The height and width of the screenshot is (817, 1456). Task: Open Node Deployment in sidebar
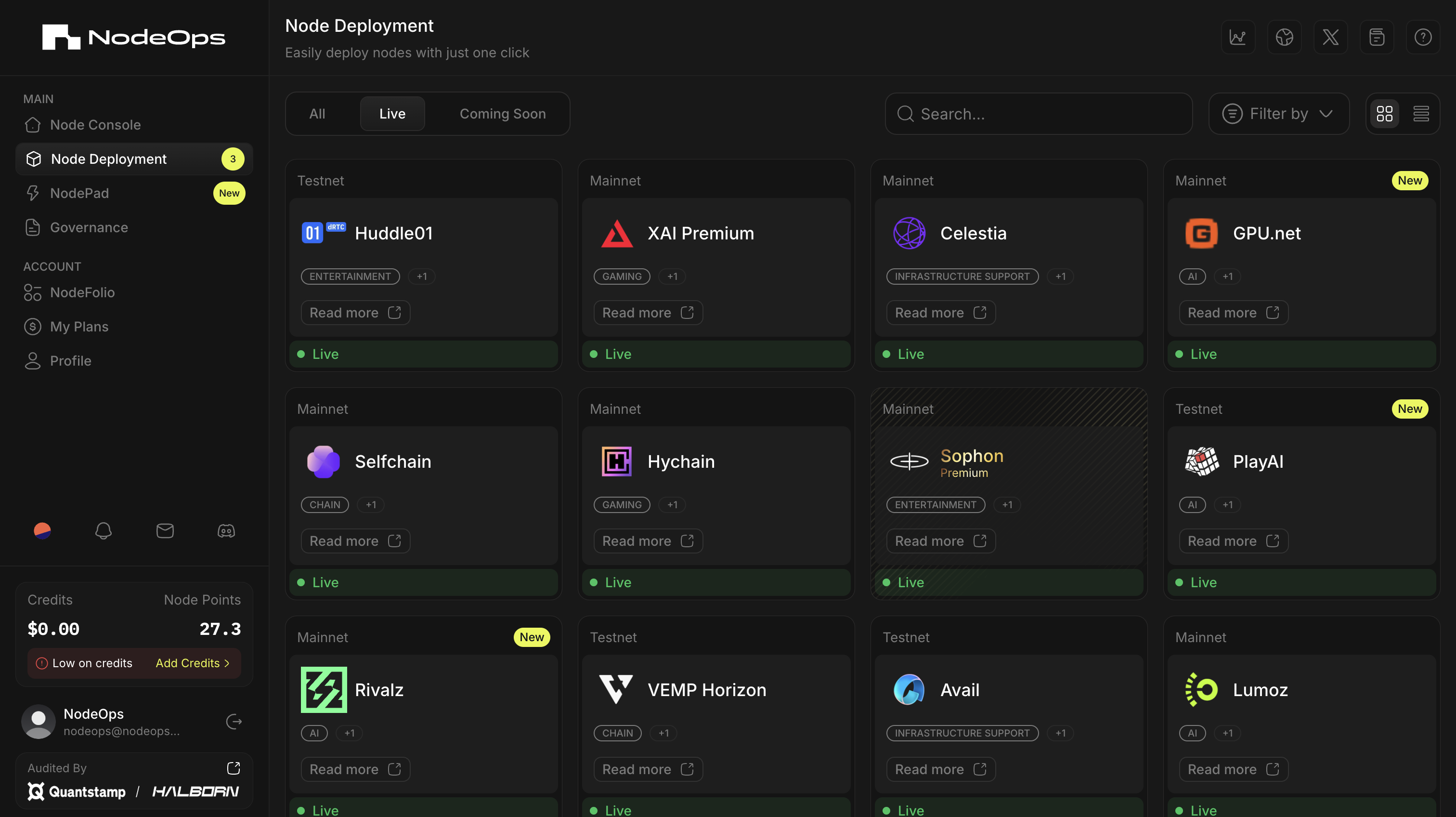[134, 159]
